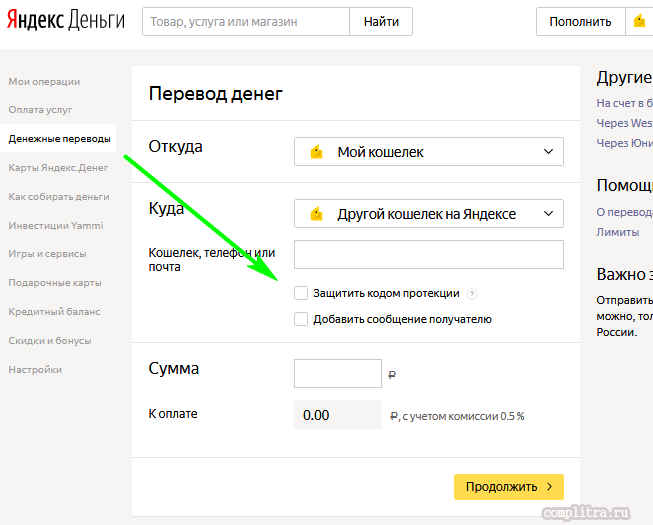Go to Оплата услуг section

click(40, 110)
